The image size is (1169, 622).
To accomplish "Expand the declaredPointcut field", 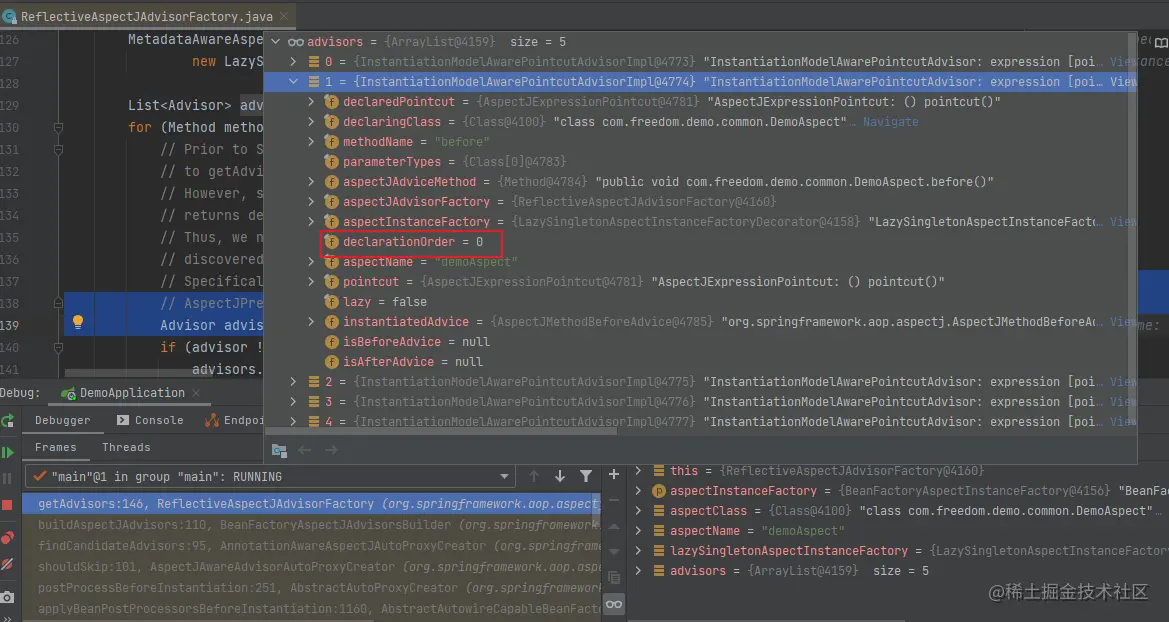I will 312,101.
